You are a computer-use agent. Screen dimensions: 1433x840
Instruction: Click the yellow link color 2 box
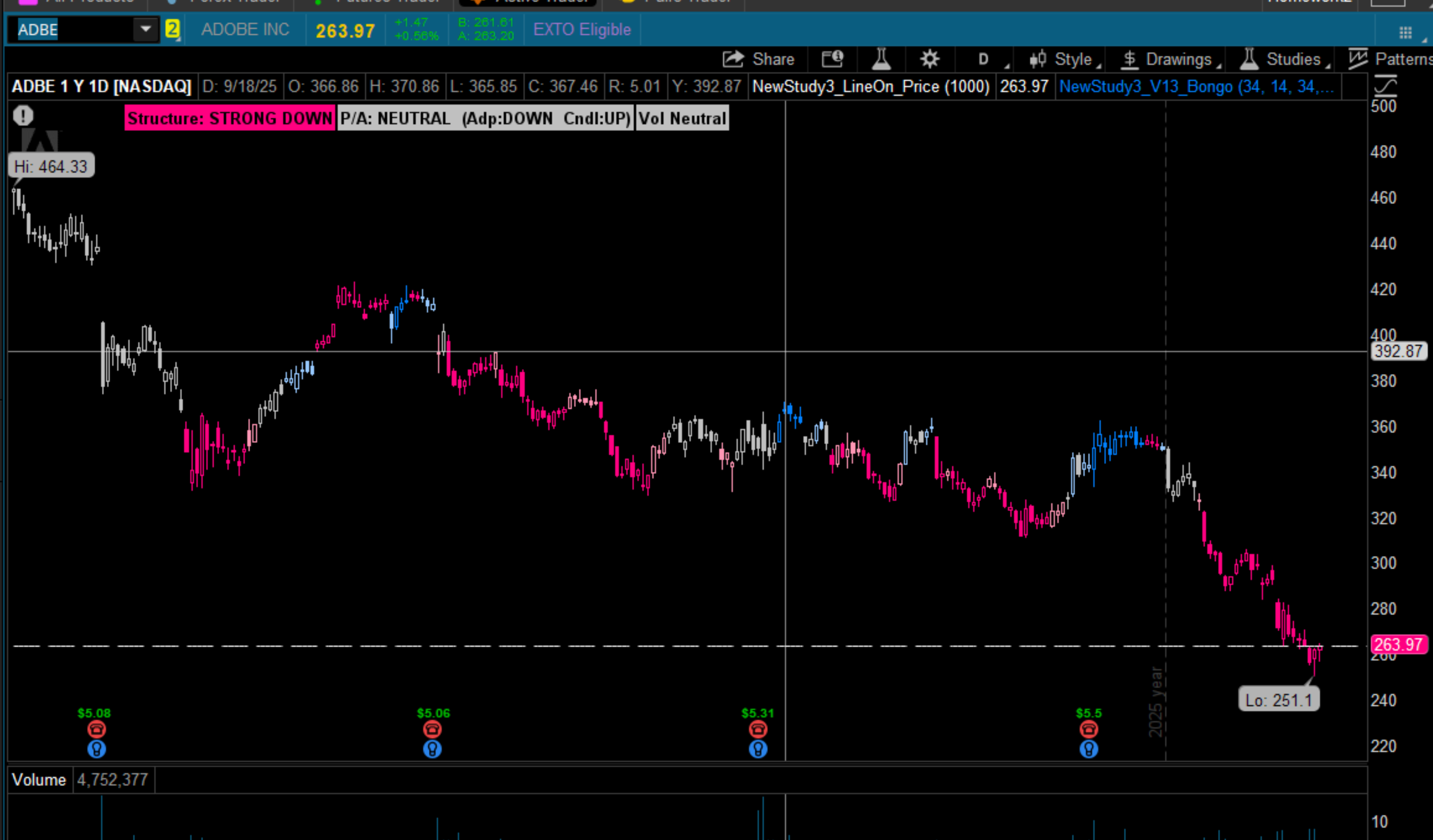coord(172,29)
